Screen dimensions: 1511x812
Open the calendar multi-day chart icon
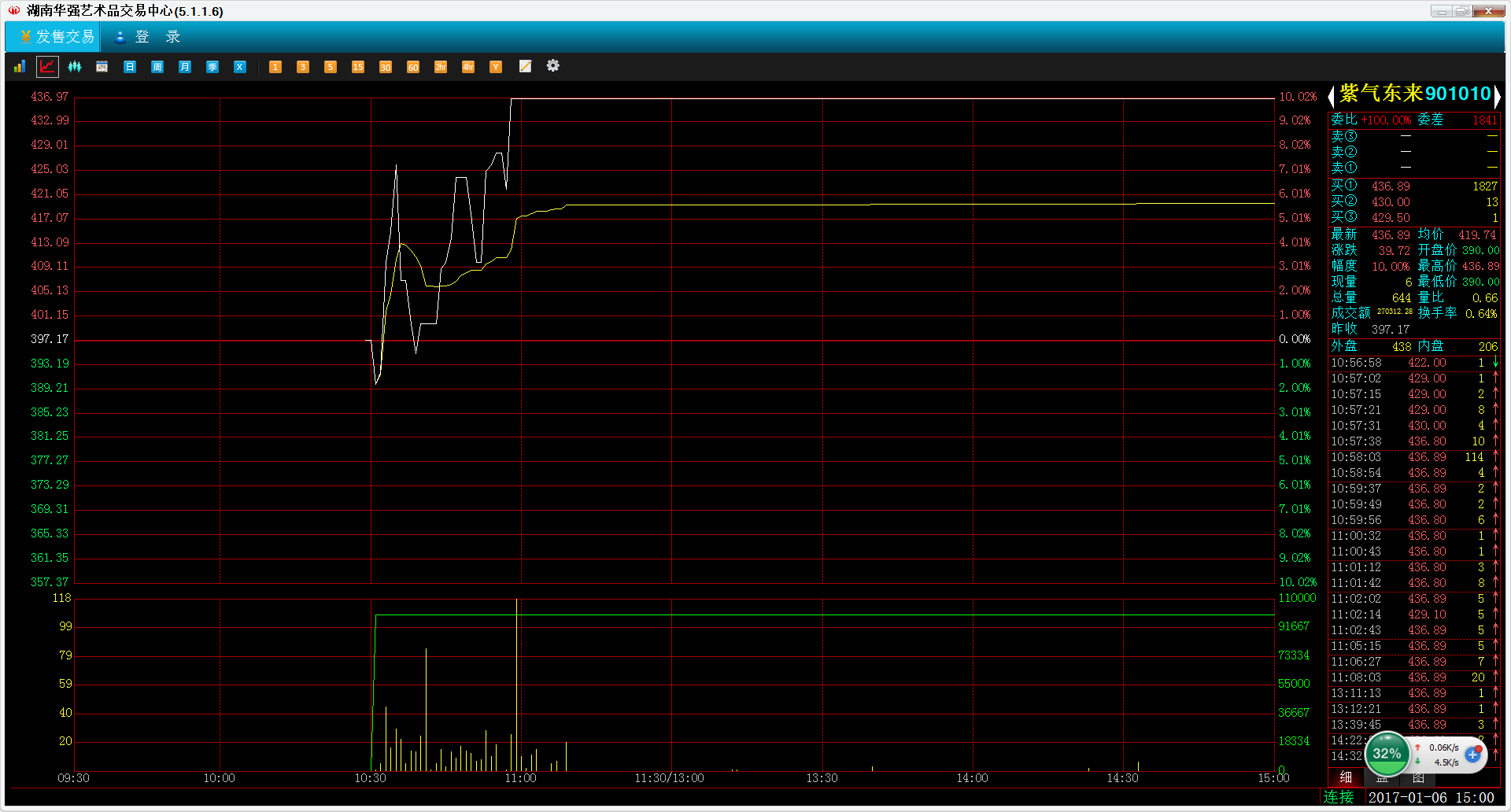coord(102,67)
